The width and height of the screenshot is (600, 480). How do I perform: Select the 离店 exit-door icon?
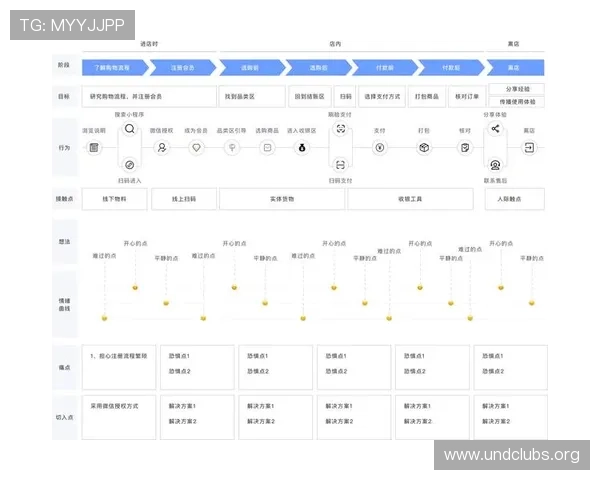pyautogui.click(x=529, y=147)
